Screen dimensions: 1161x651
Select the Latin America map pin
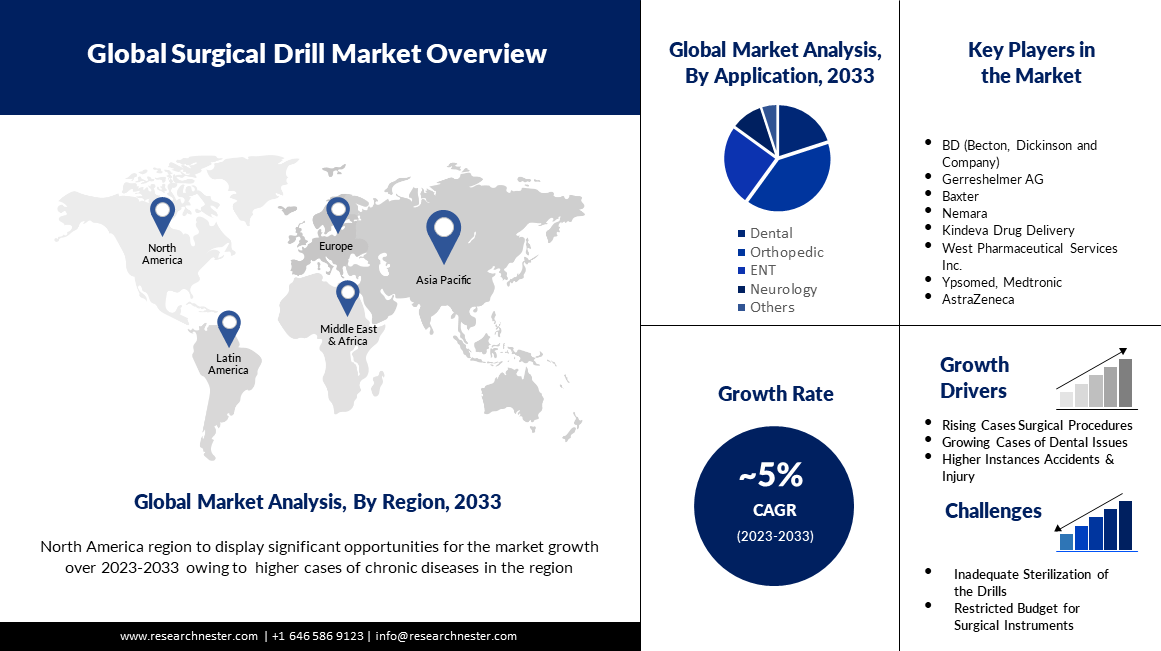click(230, 327)
